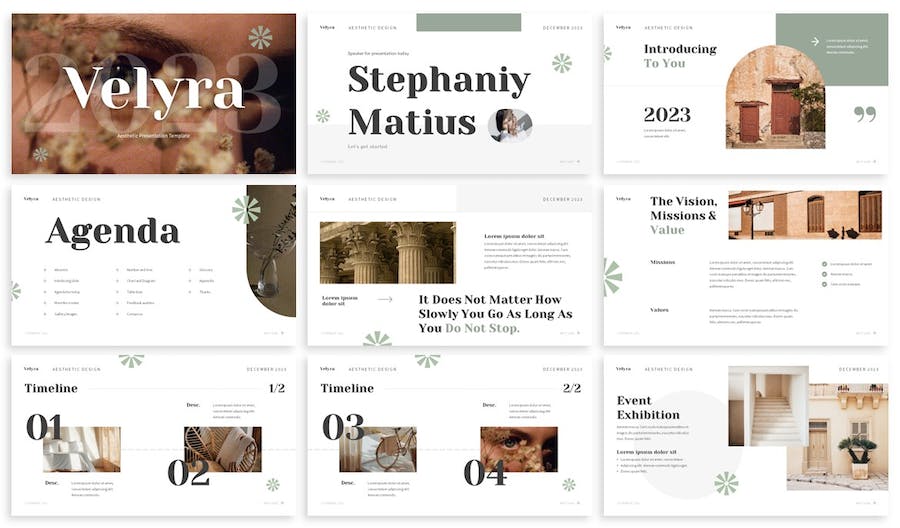Click the sage green header bar on speaker slide
This screenshot has height=528, width=900.
pos(468,23)
